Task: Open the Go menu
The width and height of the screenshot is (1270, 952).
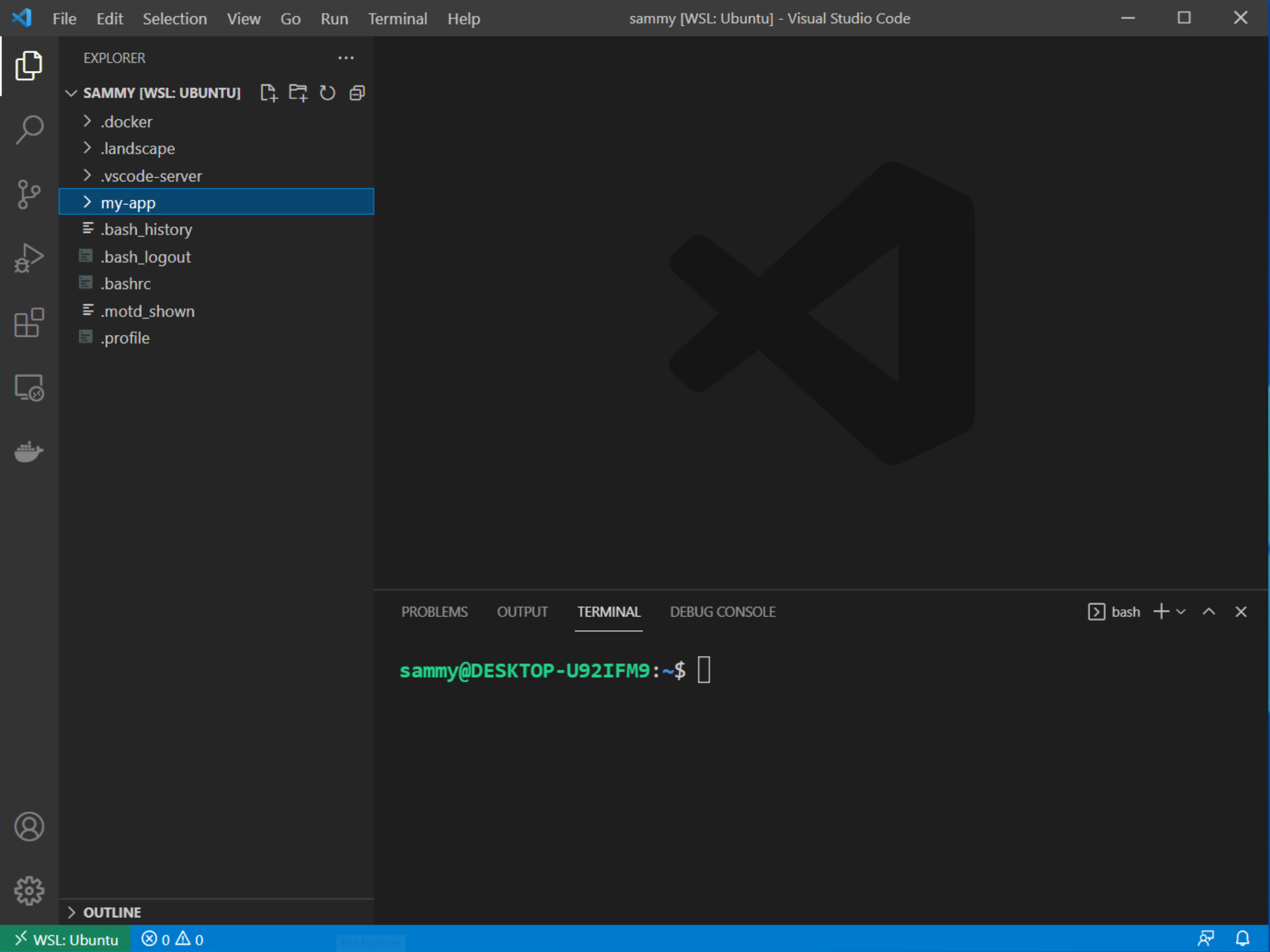Action: 291,18
